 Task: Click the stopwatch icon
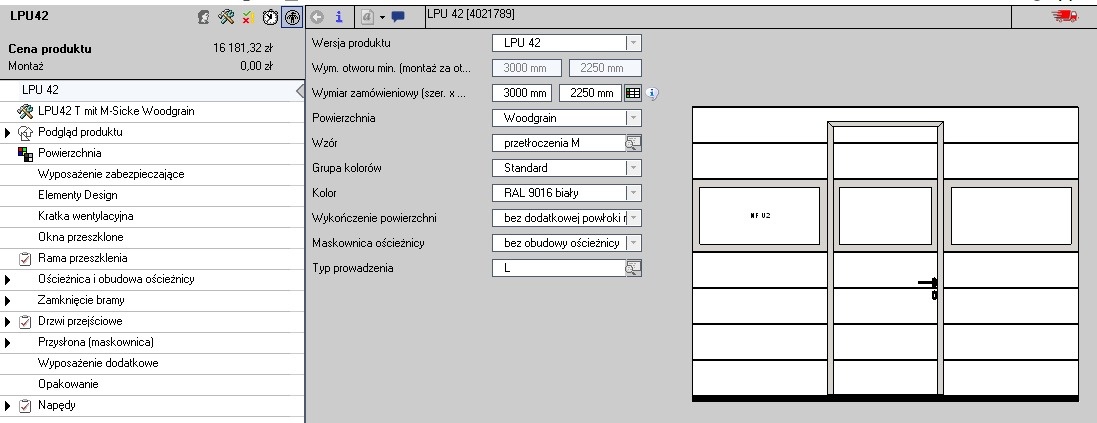(x=270, y=17)
